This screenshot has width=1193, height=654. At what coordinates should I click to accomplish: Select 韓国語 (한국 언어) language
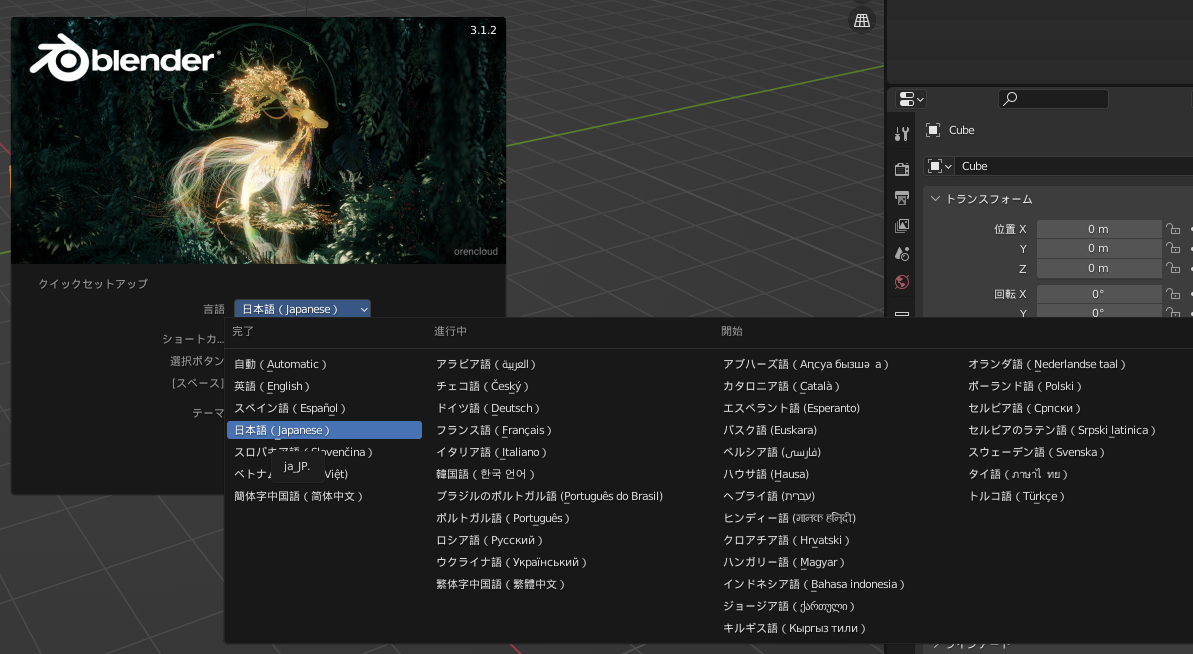coord(485,475)
